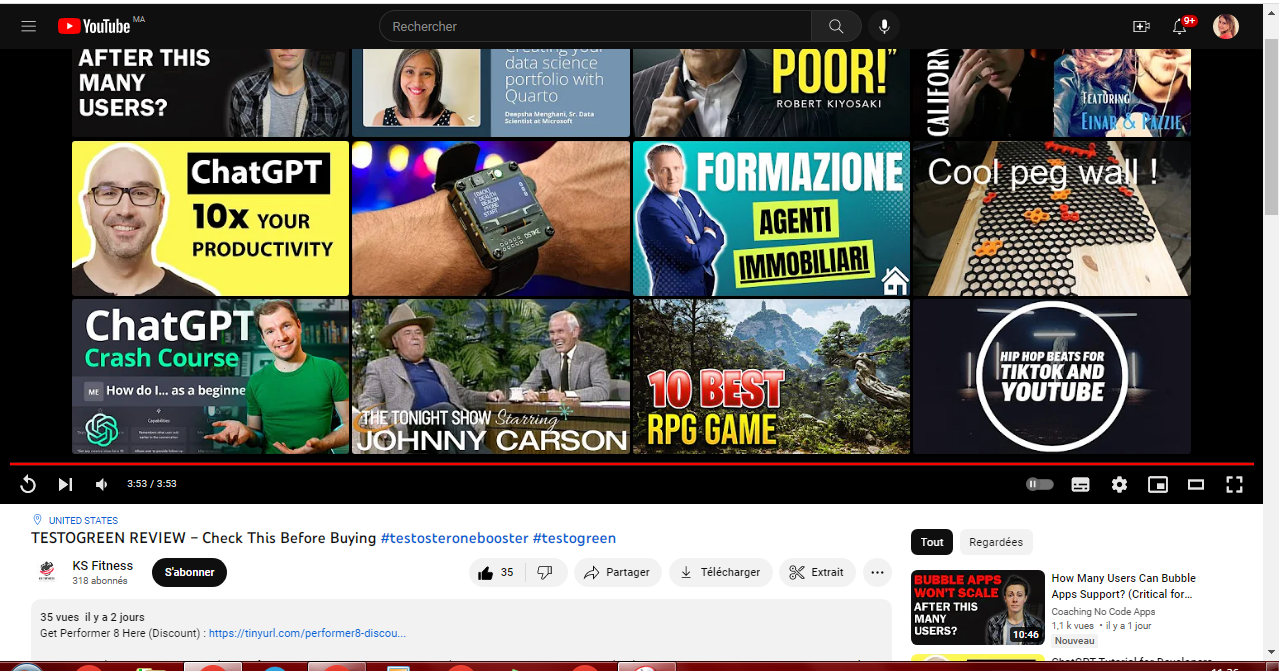This screenshot has width=1279, height=671.
Task: Open the tinyurl performer8 discount link
Action: 307,633
